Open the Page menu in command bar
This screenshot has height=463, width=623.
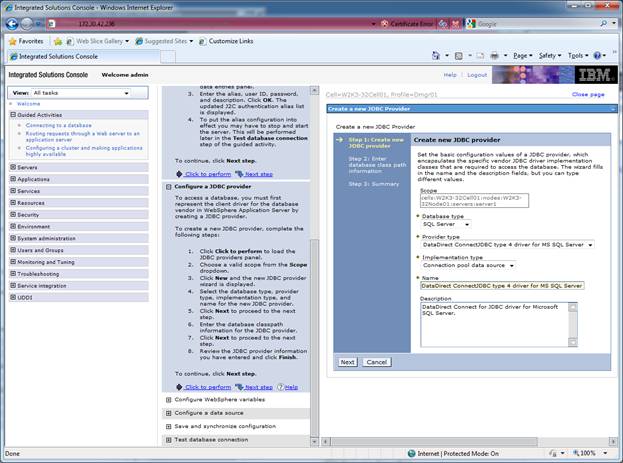coord(522,55)
